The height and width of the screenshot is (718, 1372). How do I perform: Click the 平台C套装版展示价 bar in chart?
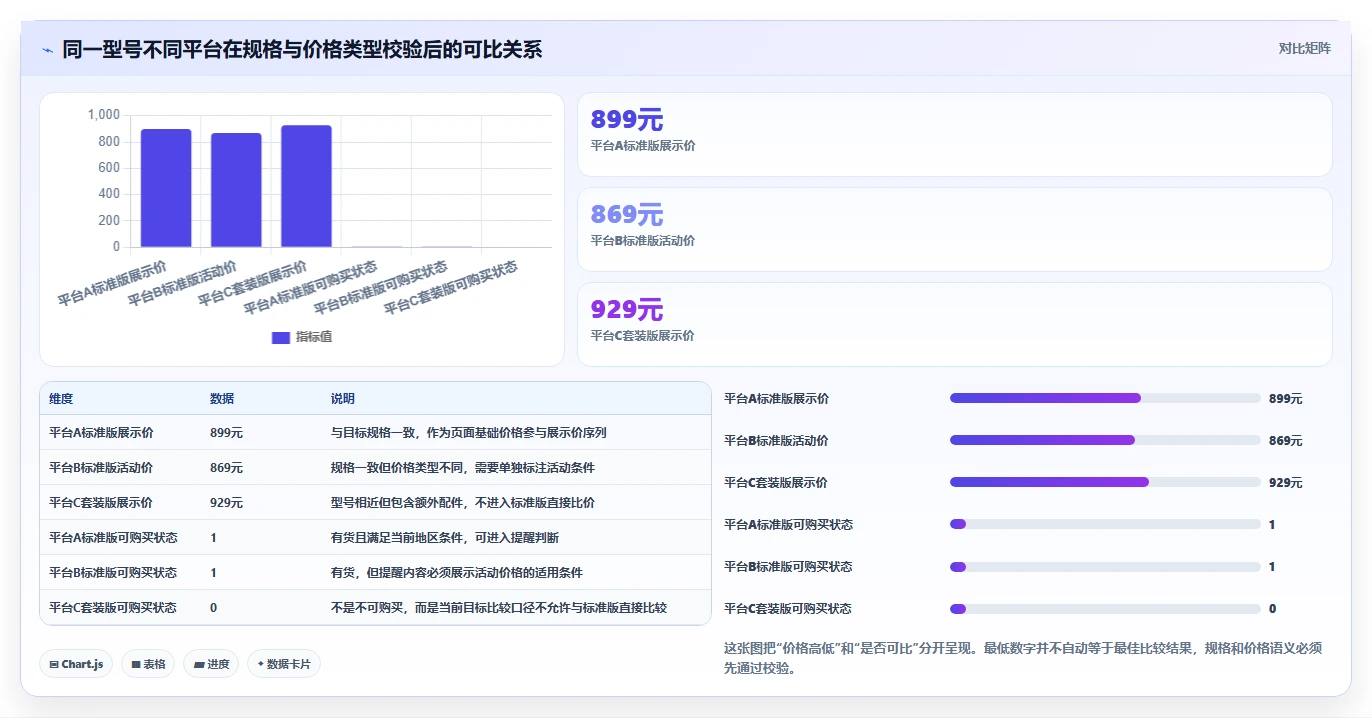click(306, 186)
